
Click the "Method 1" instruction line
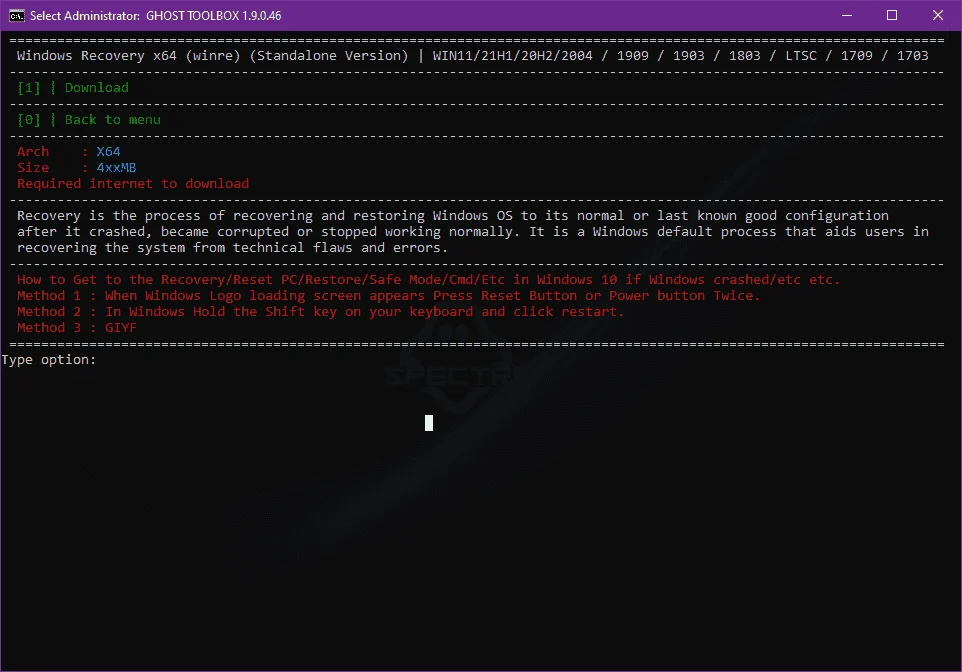click(x=388, y=296)
